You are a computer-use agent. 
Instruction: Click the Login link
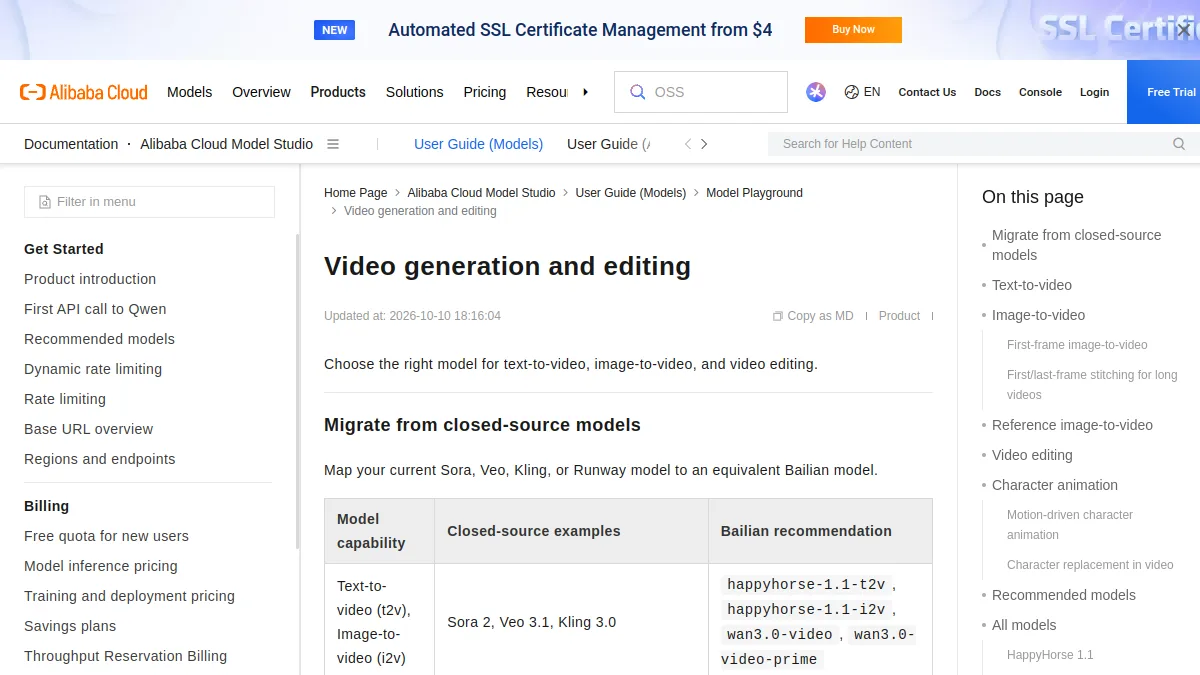click(x=1094, y=92)
